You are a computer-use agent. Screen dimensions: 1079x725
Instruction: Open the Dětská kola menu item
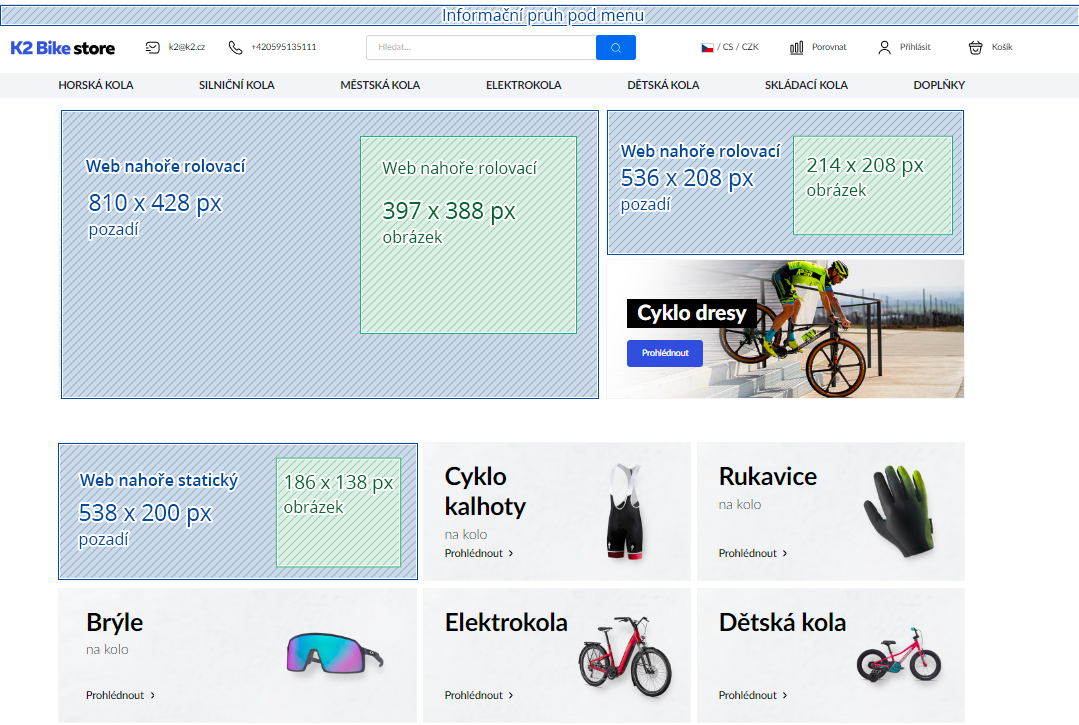(x=663, y=85)
